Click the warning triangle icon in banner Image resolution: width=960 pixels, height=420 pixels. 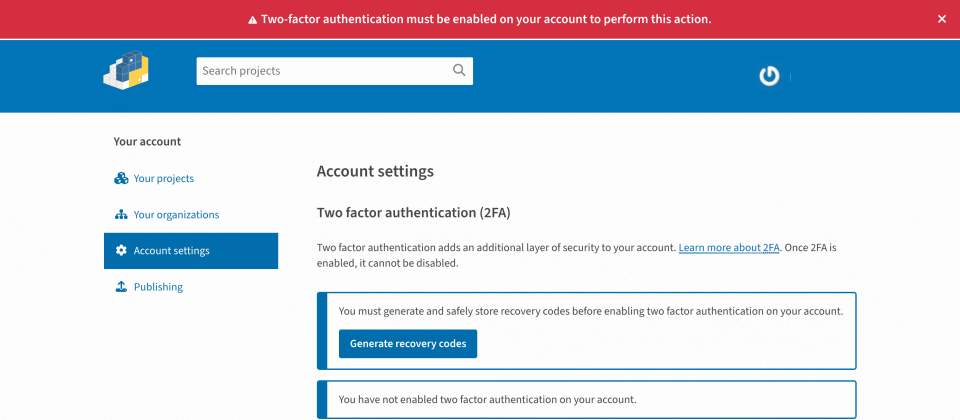coord(252,19)
